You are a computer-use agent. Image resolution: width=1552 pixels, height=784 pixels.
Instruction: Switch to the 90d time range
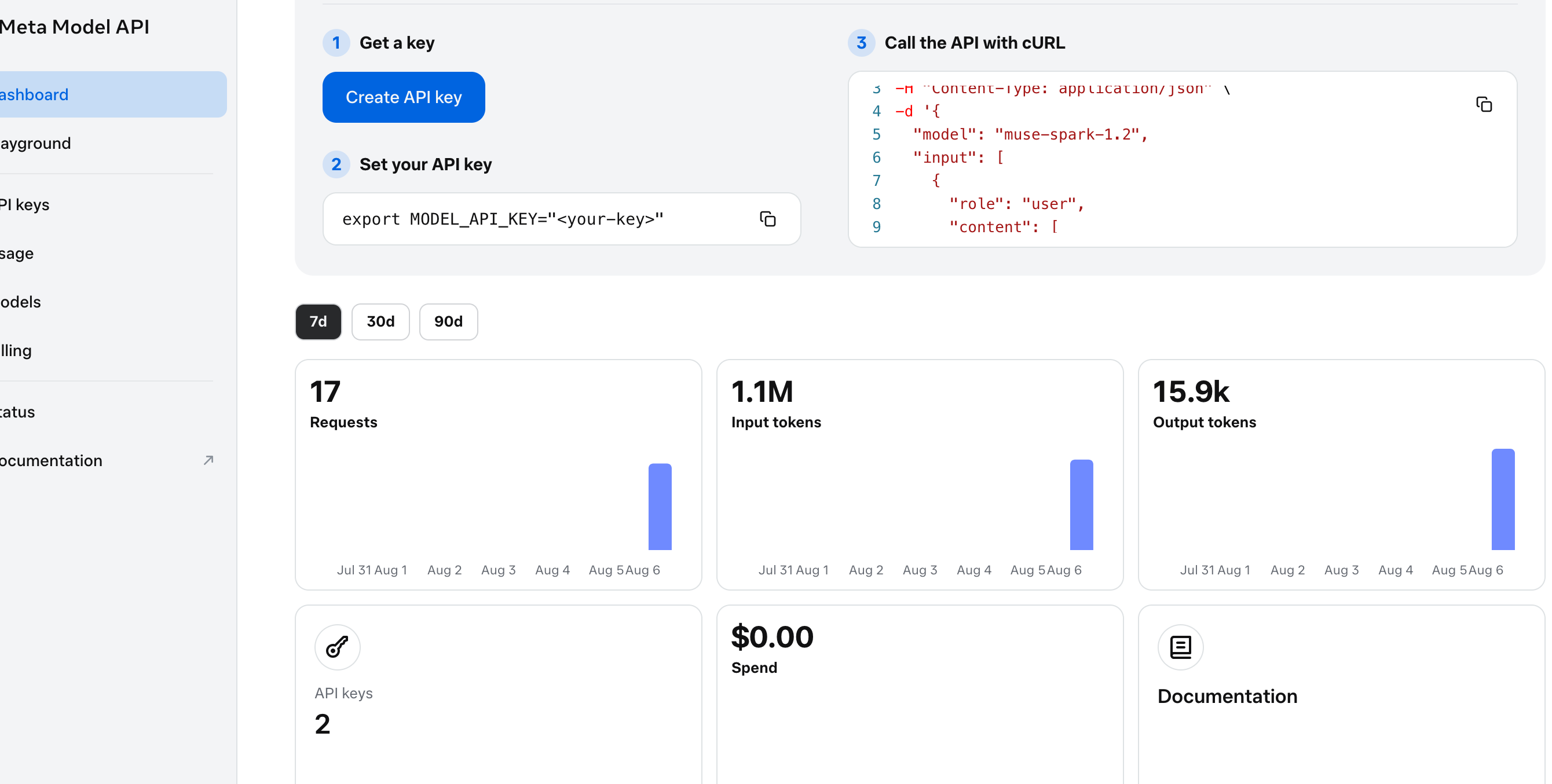click(x=448, y=322)
